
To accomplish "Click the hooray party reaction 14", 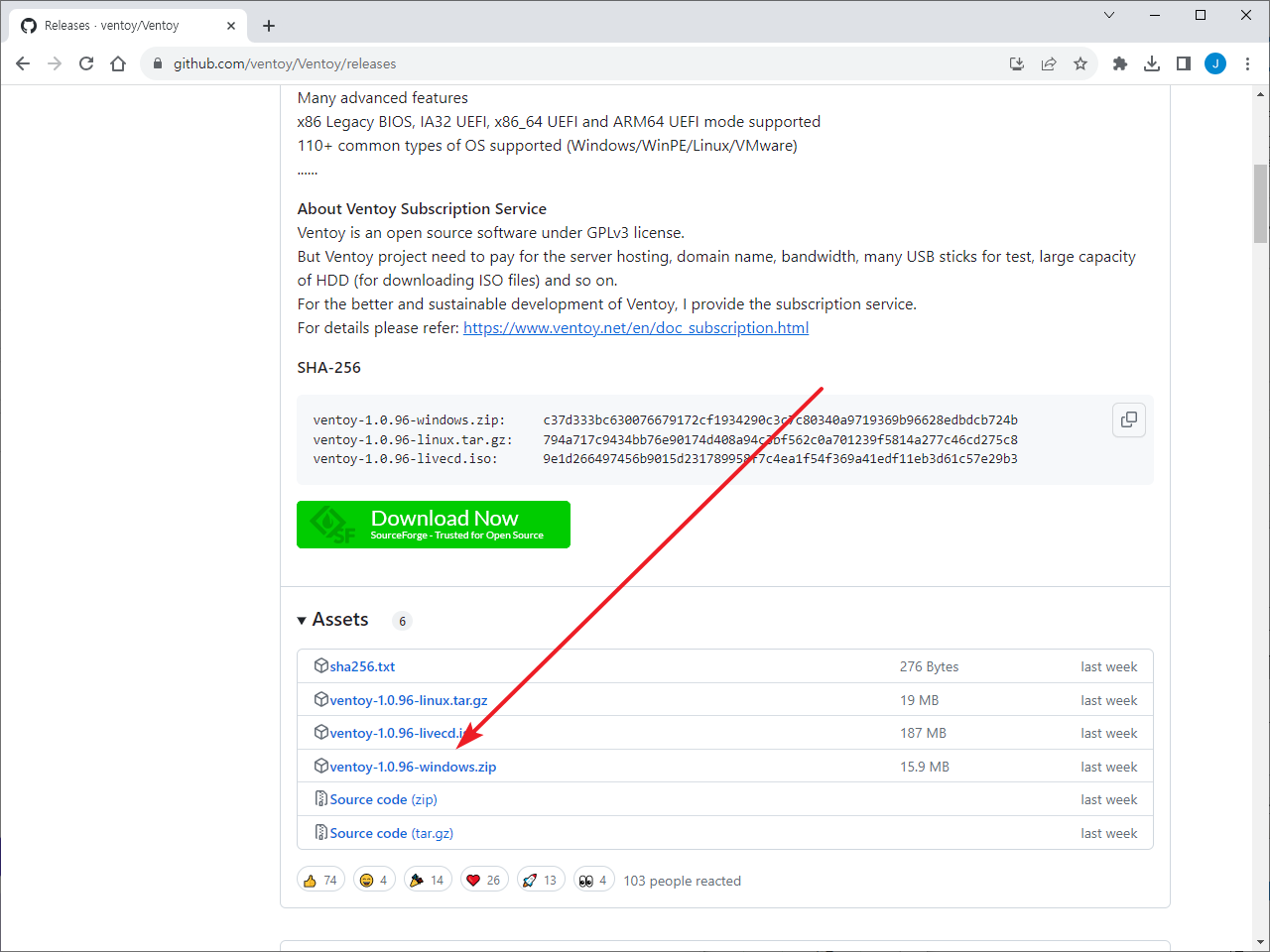I will (429, 881).
